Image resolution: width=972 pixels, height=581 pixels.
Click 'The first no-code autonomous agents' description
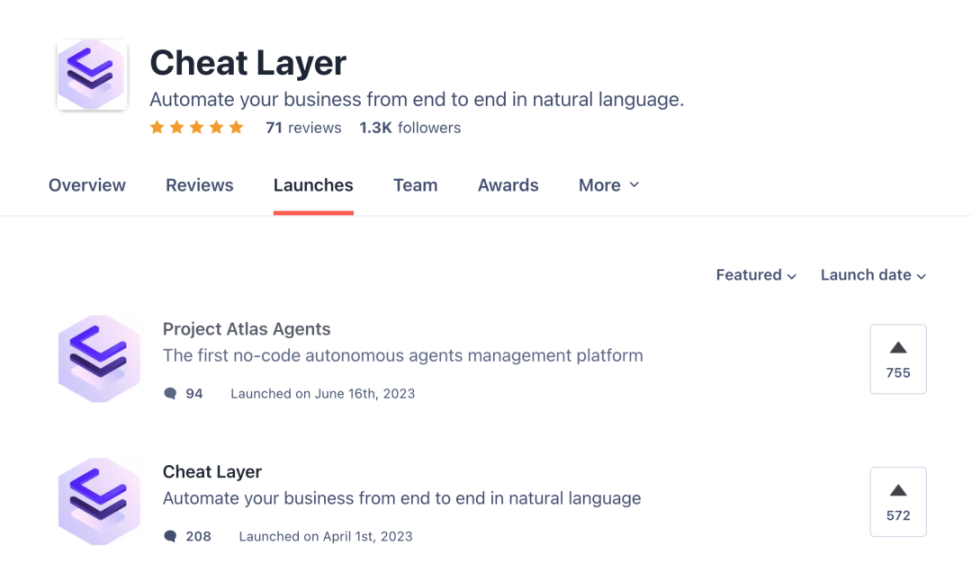(403, 356)
